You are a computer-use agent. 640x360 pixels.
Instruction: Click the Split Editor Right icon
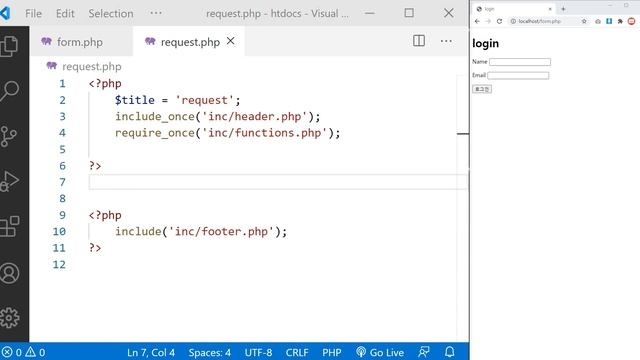419,41
